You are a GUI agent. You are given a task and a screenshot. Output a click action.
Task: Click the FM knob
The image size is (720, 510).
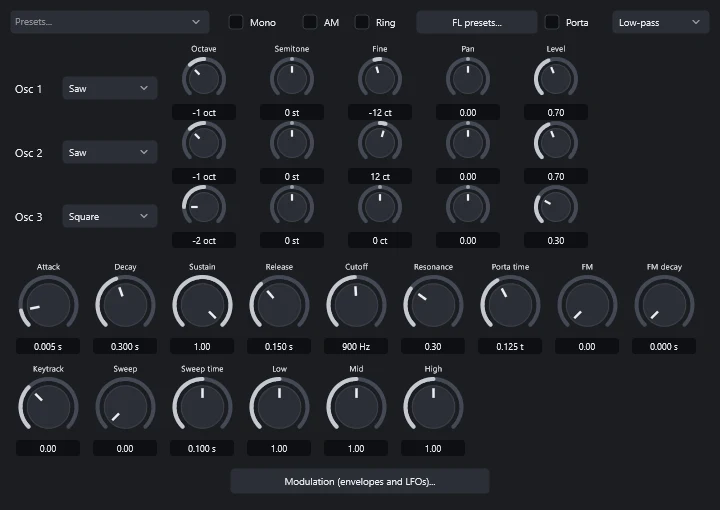[587, 305]
